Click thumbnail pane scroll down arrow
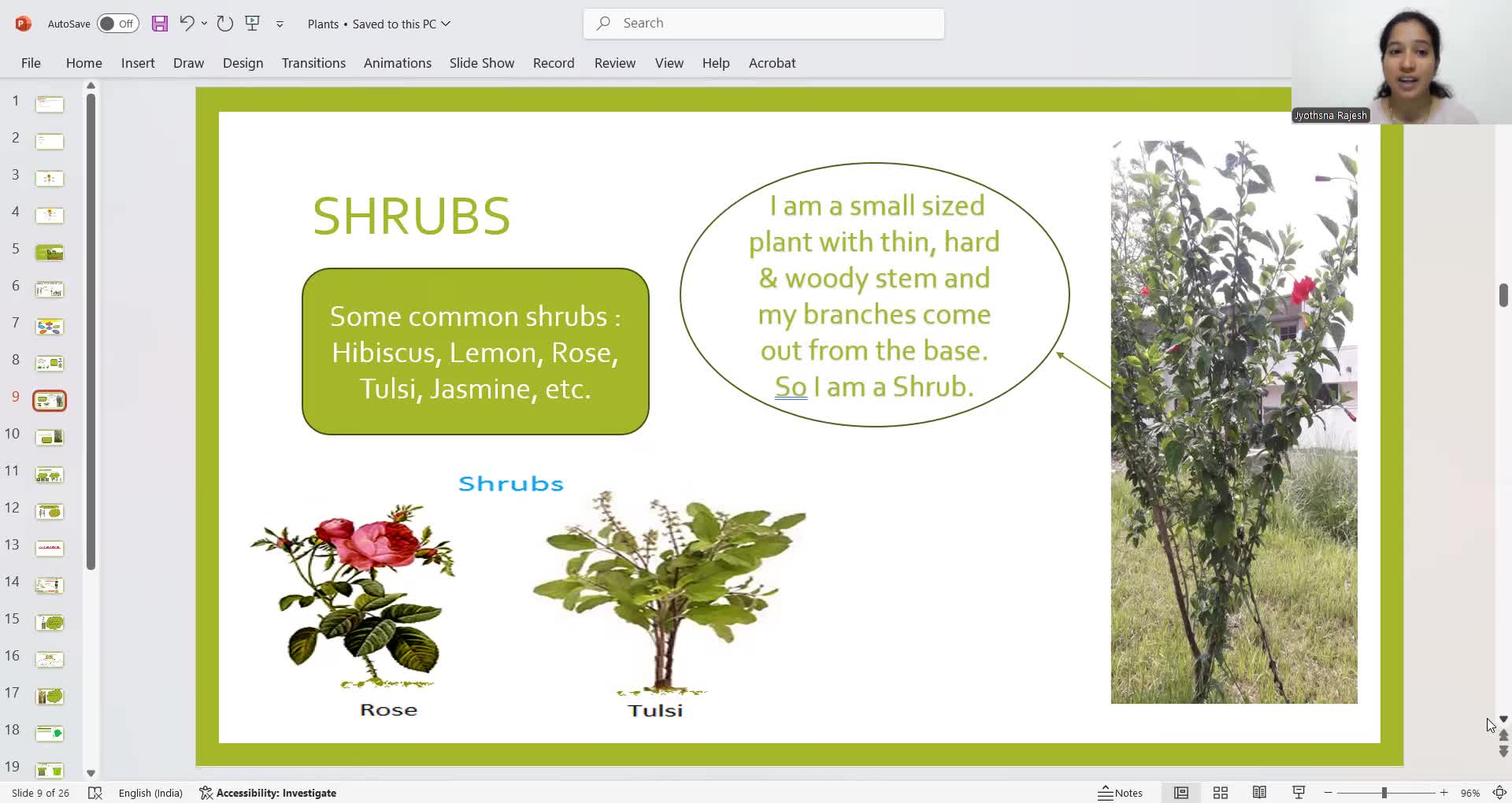This screenshot has height=803, width=1512. 91,773
